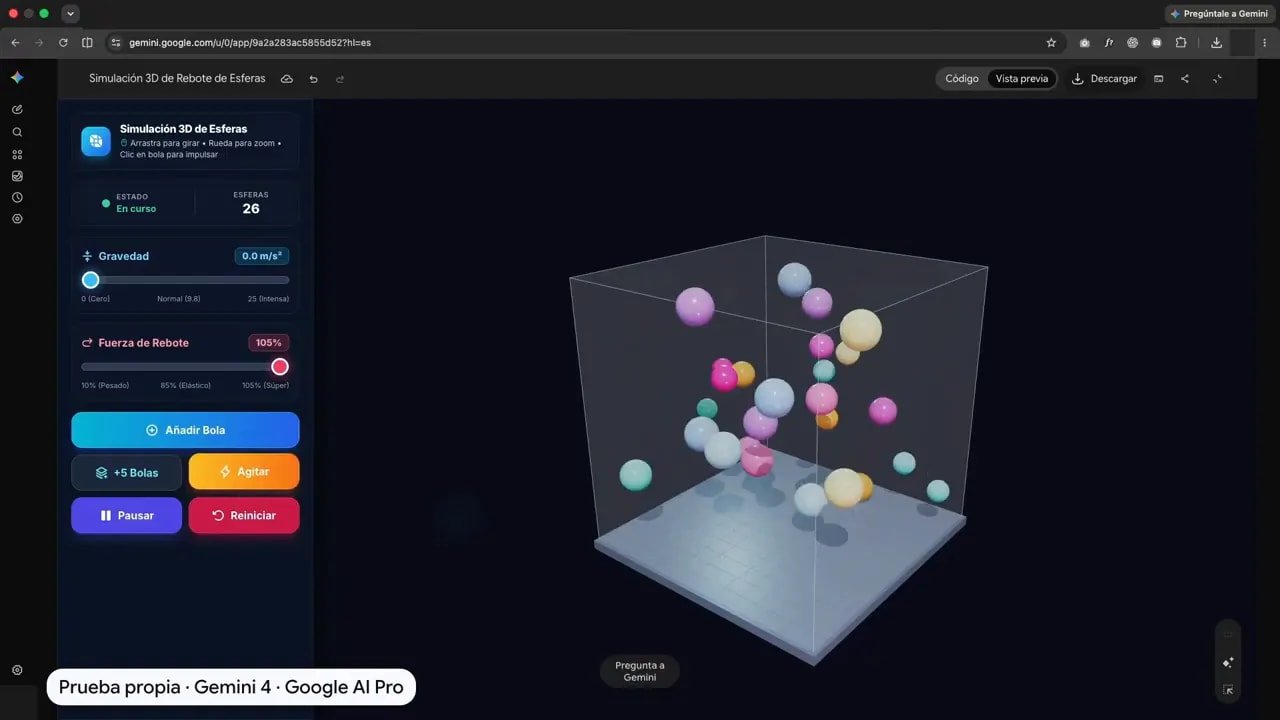Open the site info icon in address bar
This screenshot has height=720, width=1280.
click(116, 43)
